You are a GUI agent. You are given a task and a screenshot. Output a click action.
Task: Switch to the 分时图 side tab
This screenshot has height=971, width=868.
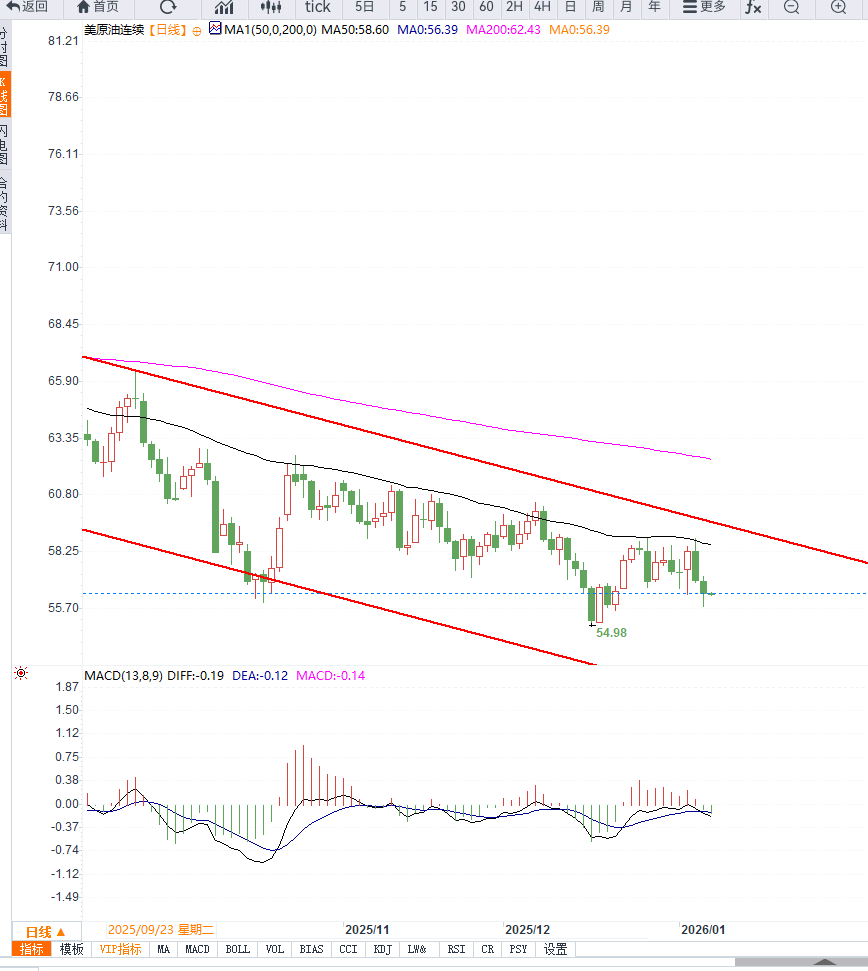pyautogui.click(x=4, y=47)
